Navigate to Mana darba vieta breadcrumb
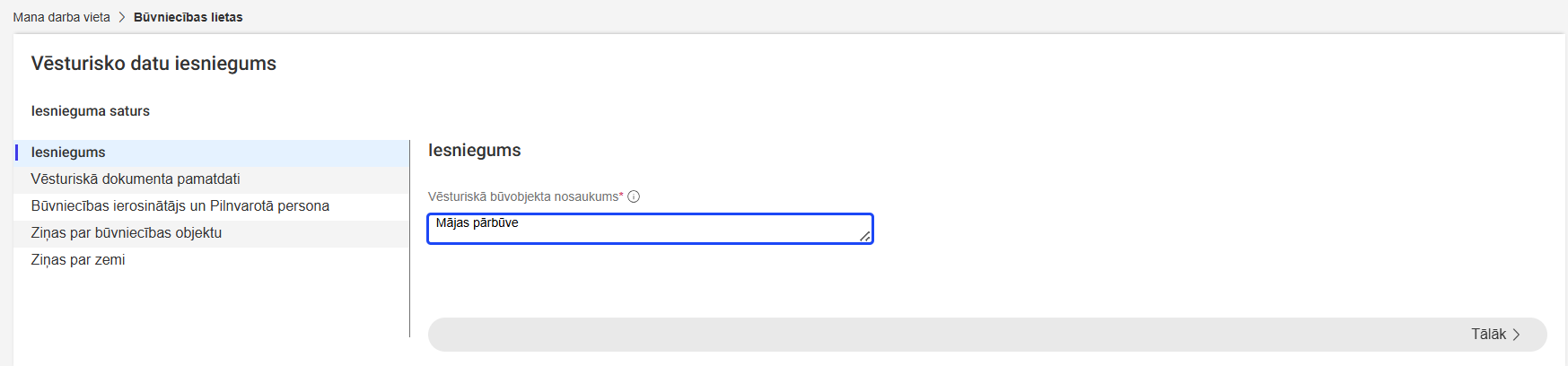The image size is (1568, 366). [61, 17]
